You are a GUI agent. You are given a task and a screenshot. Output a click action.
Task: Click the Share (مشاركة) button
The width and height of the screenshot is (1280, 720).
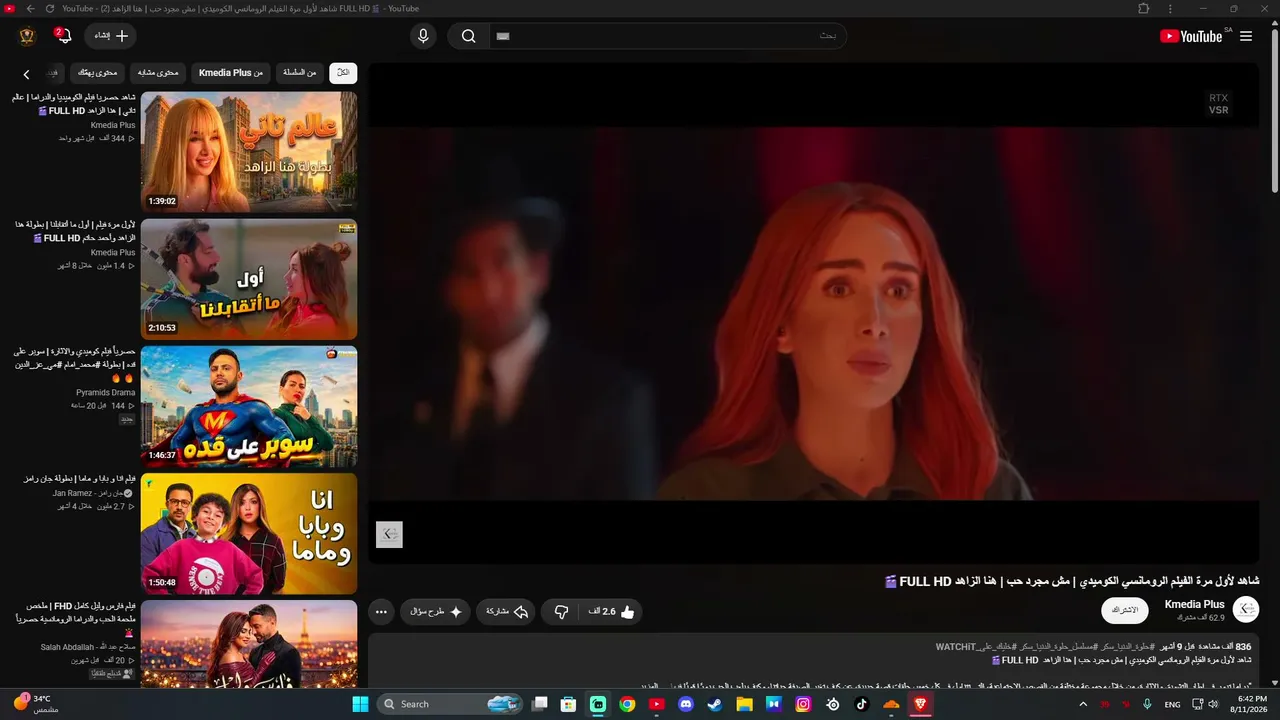click(x=507, y=612)
